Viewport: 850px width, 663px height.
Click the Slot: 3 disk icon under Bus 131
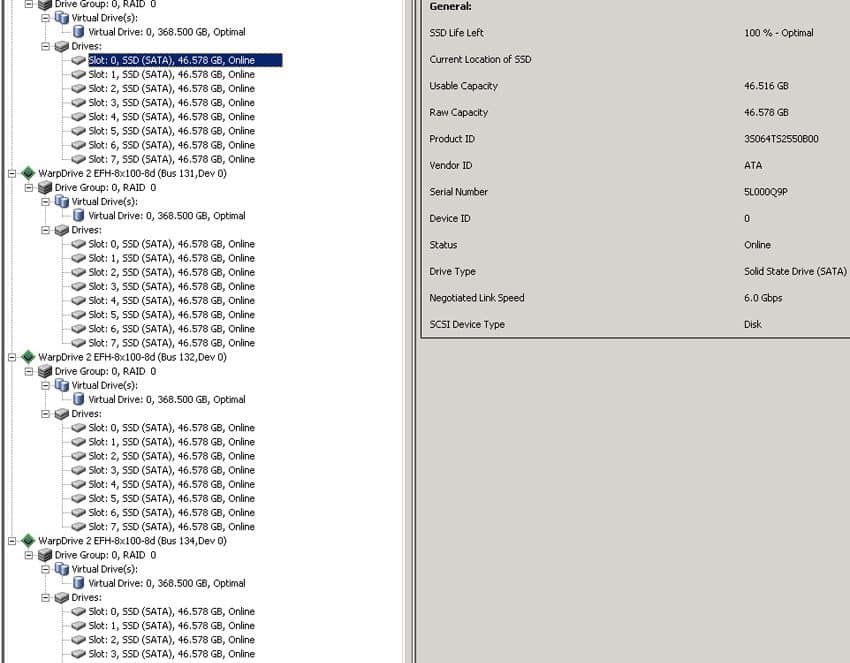tap(79, 286)
